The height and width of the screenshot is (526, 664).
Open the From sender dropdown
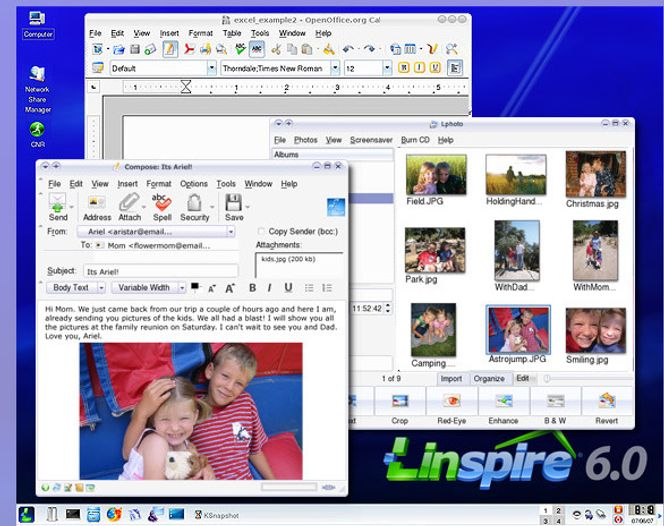(x=231, y=232)
